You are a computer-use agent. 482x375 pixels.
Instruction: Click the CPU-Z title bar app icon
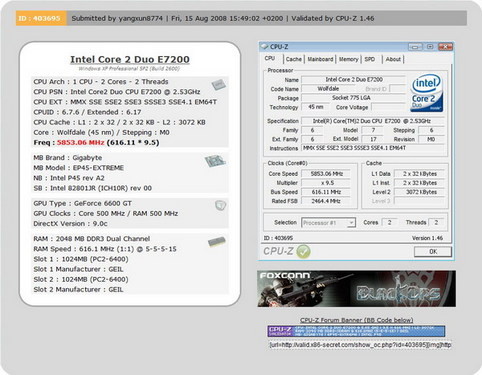[264, 46]
